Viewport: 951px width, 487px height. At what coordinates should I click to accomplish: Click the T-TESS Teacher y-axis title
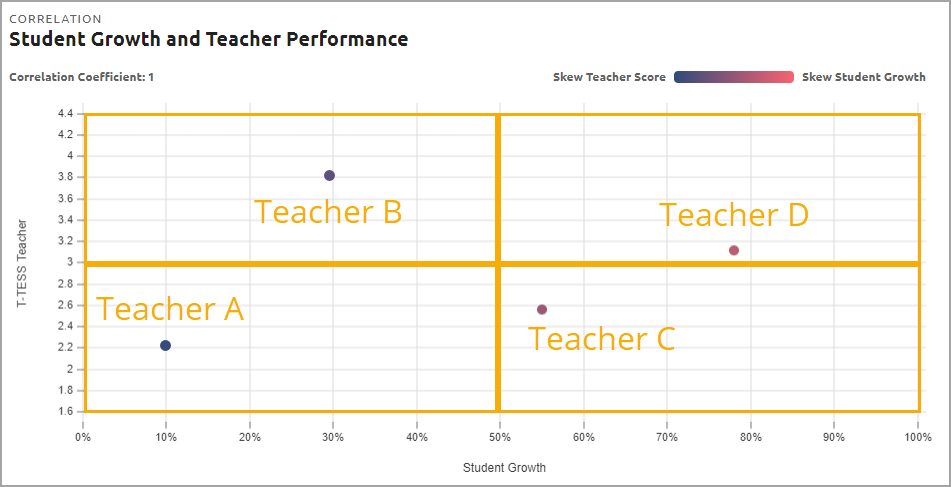point(22,263)
